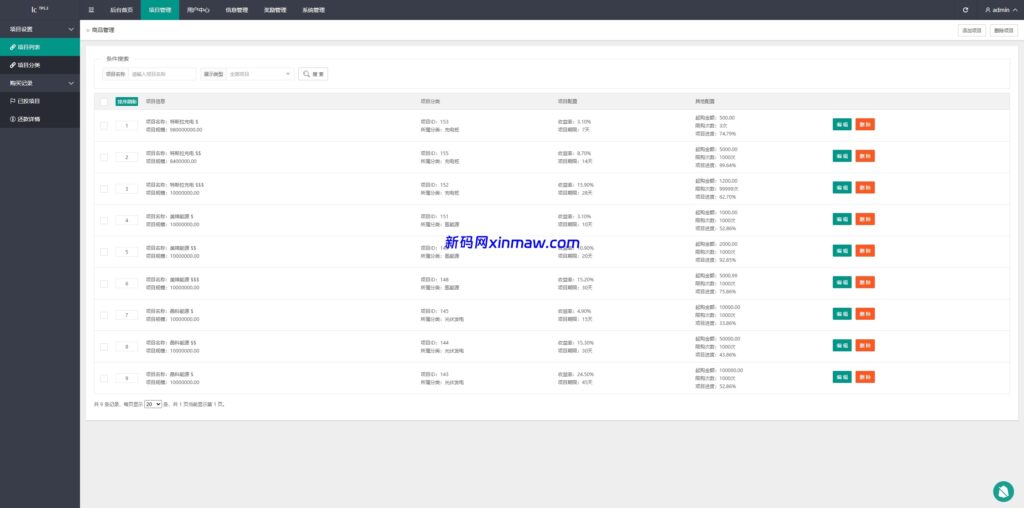
Task: Click the sort order box showing 1
Action: [x=127, y=125]
